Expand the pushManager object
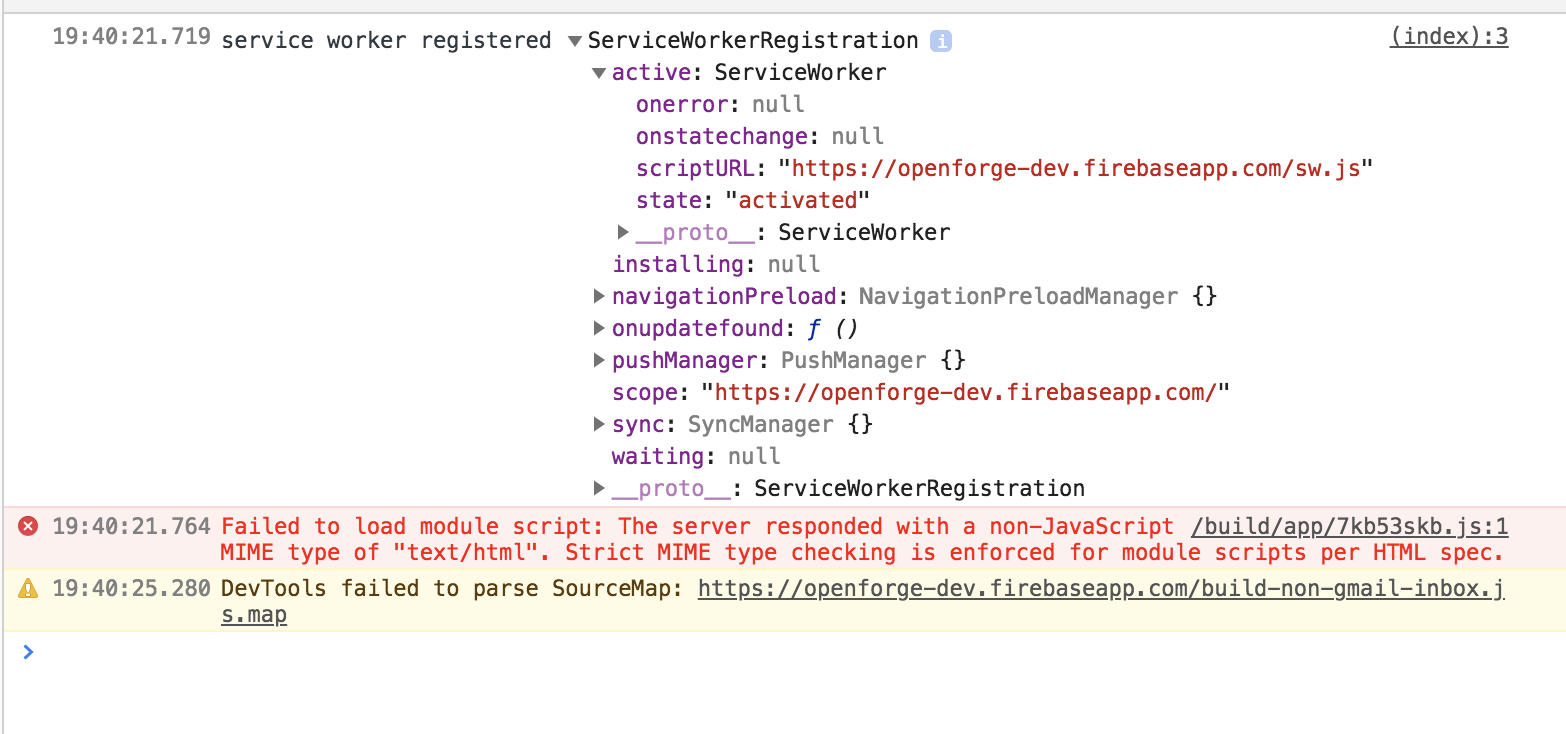This screenshot has height=734, width=1566. pyautogui.click(x=598, y=360)
